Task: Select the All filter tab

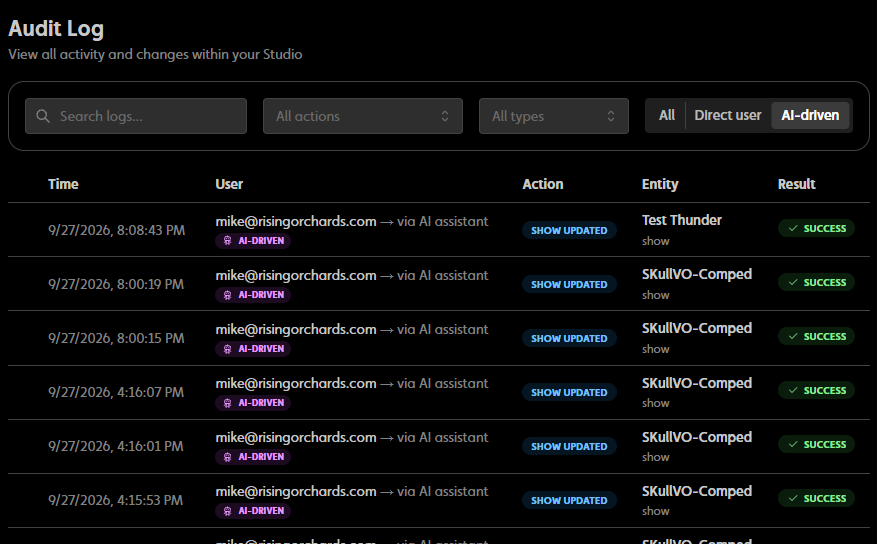Action: point(667,115)
